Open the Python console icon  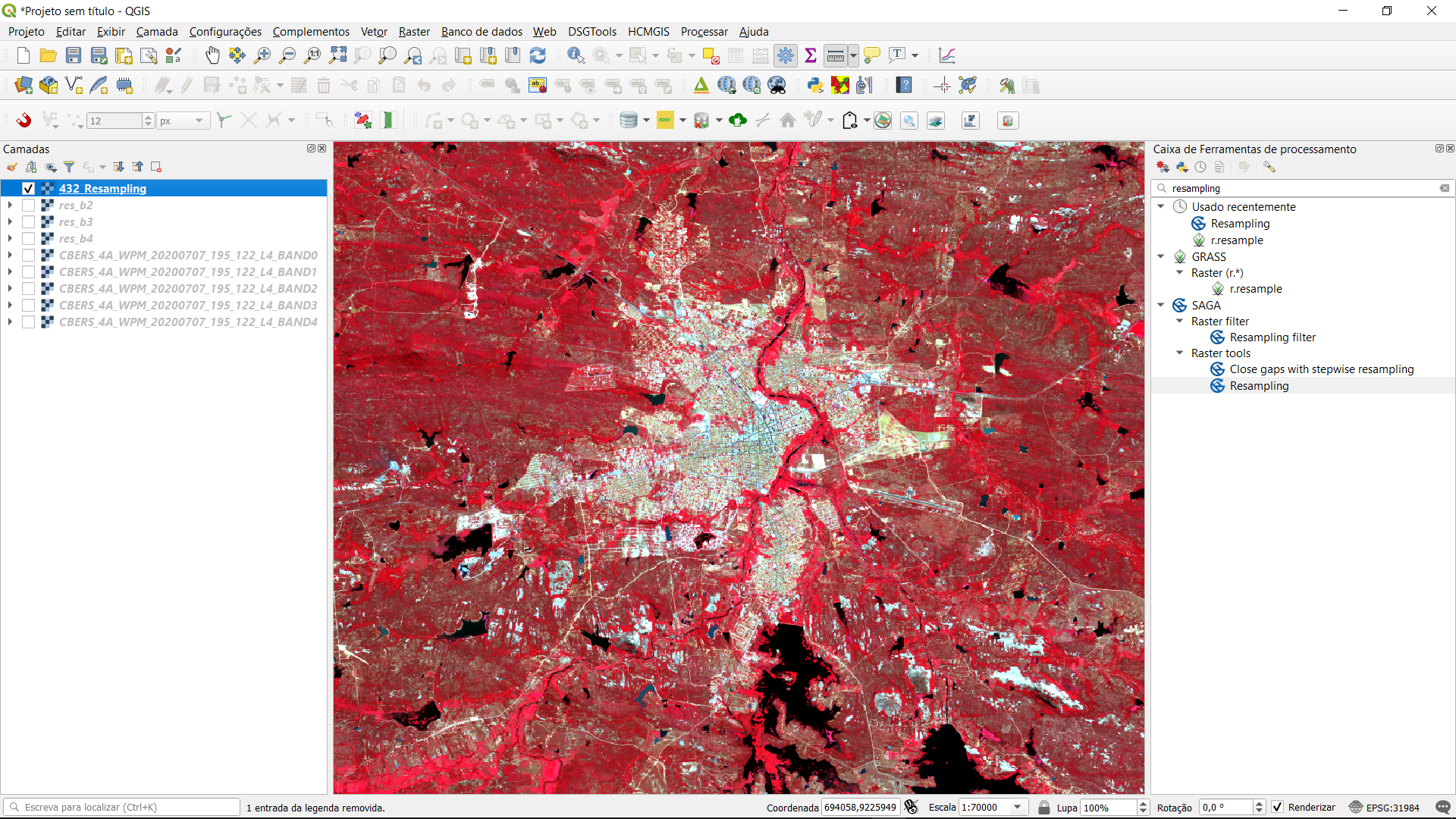click(815, 85)
